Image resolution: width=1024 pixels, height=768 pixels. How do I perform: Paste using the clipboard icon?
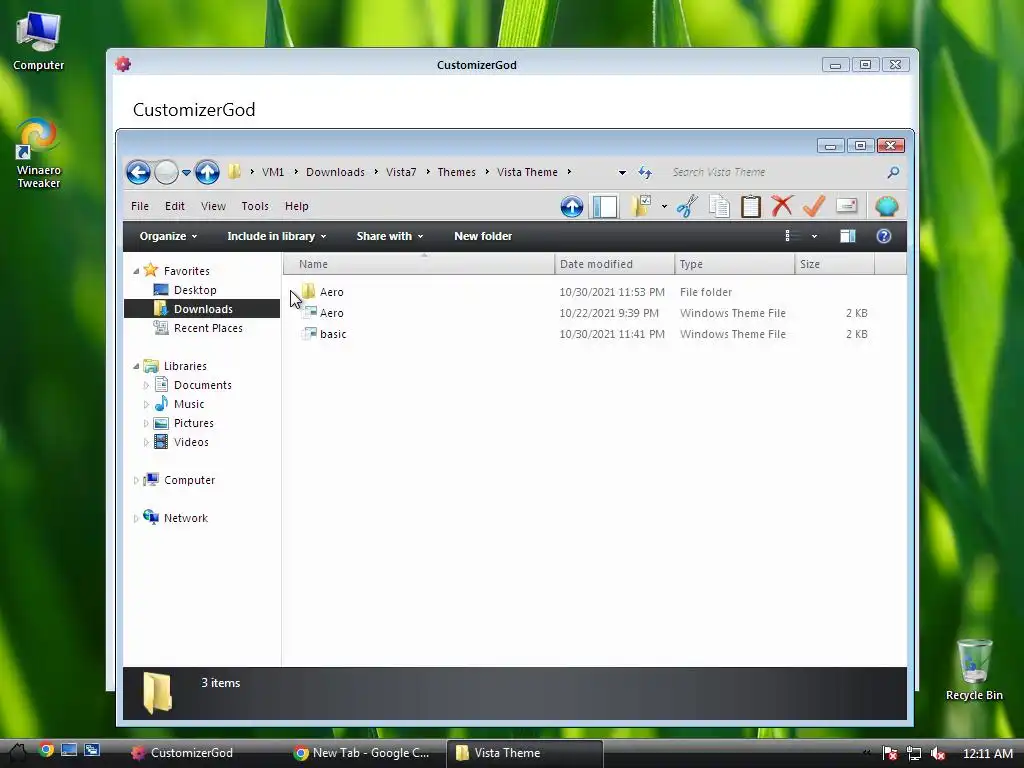click(x=750, y=206)
